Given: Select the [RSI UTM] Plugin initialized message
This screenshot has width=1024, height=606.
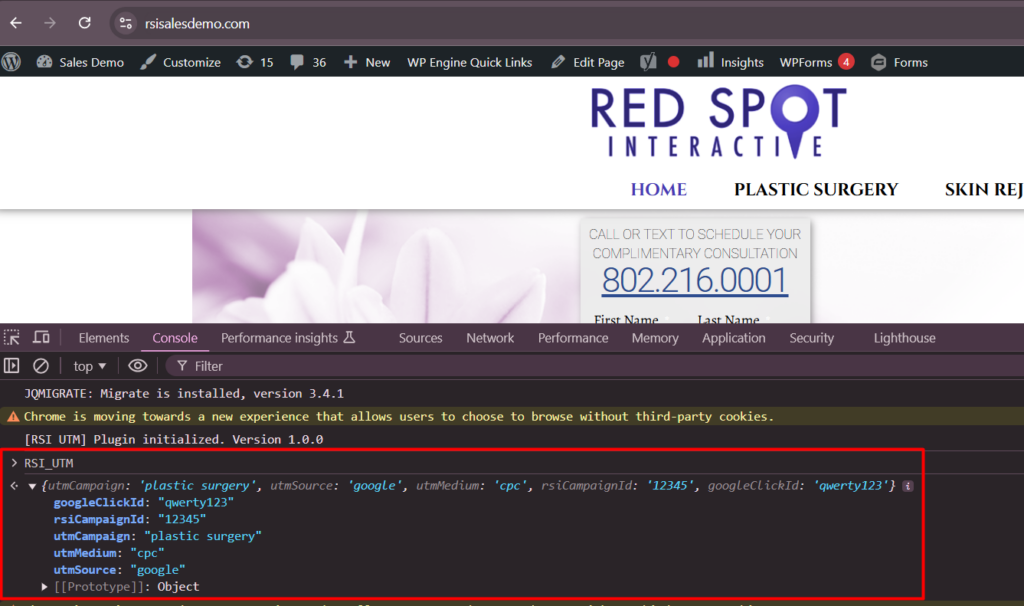Looking at the screenshot, I should tap(174, 439).
